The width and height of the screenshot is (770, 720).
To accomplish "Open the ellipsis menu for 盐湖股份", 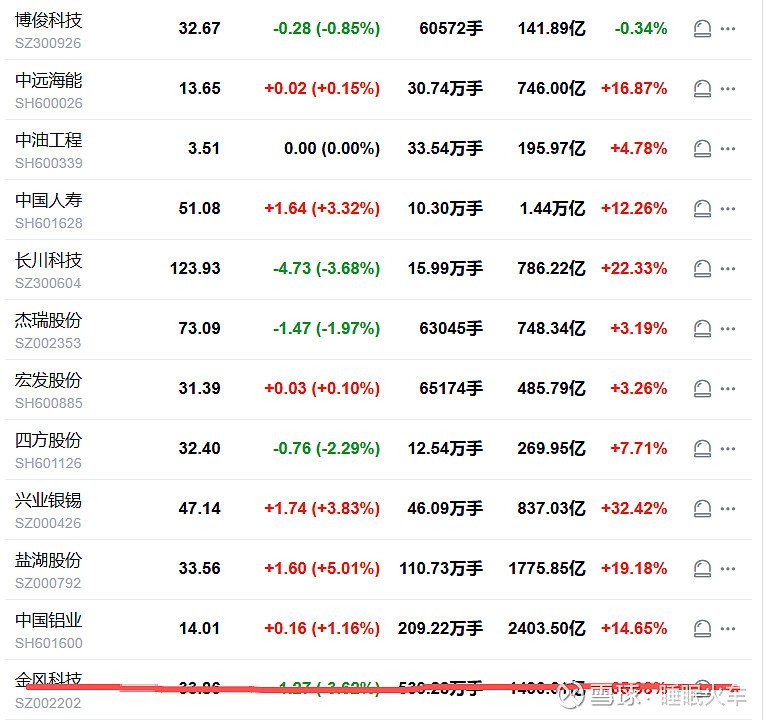I will 728,569.
